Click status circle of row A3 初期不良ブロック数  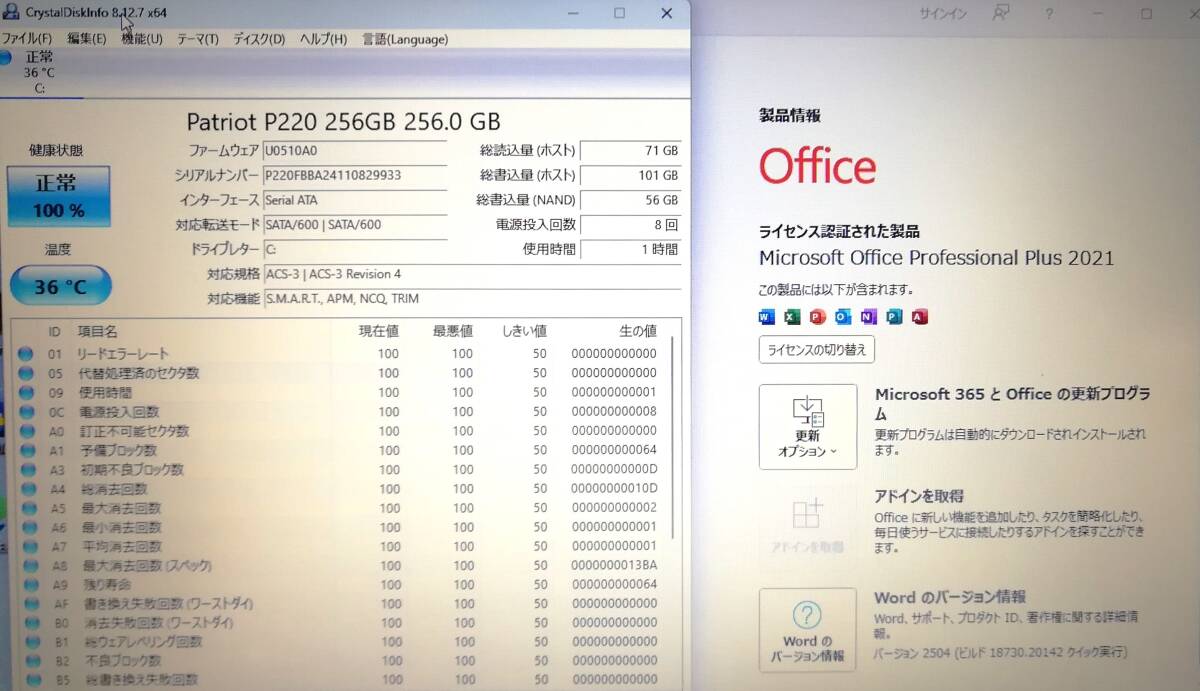click(x=27, y=469)
